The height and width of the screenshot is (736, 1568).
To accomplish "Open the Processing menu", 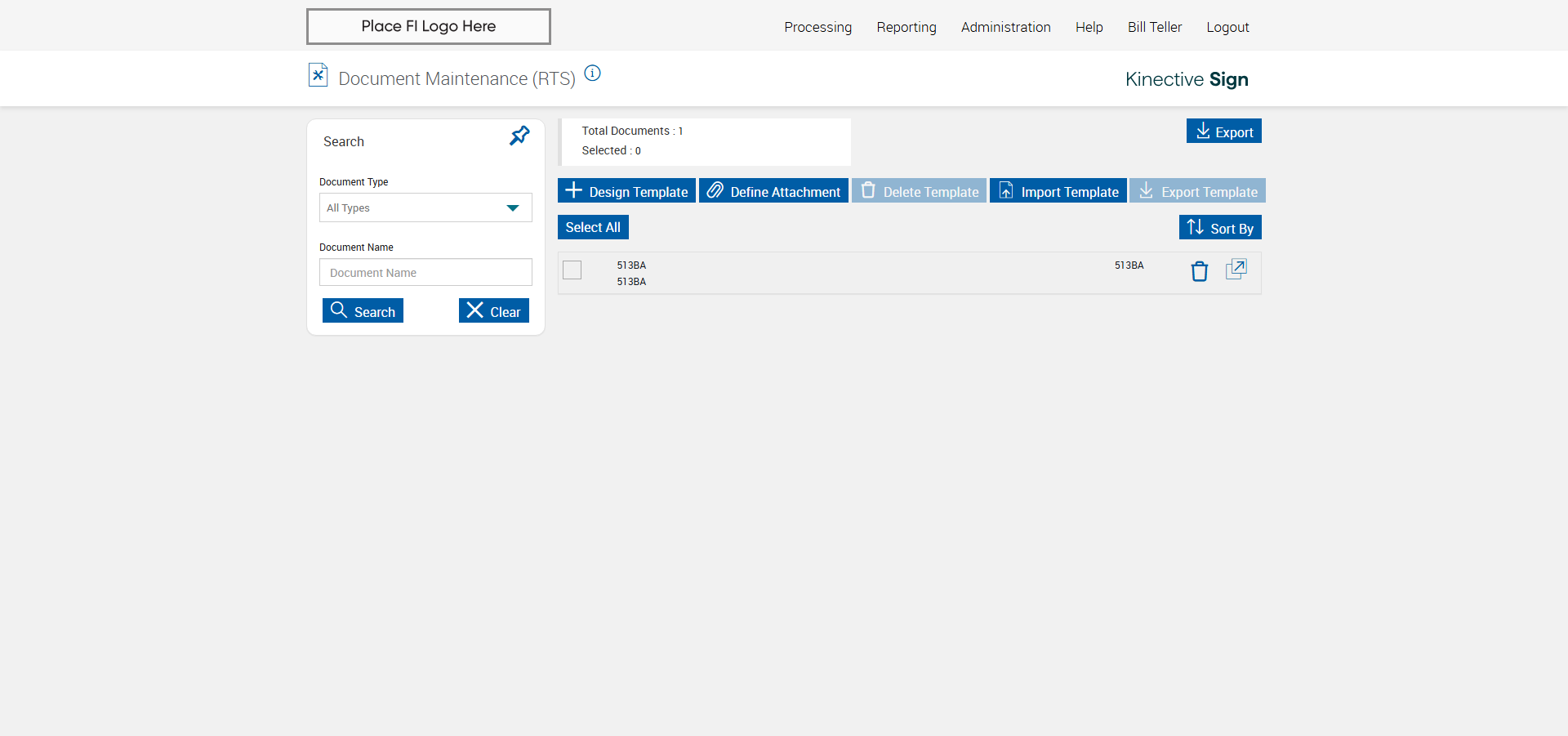I will tap(817, 27).
